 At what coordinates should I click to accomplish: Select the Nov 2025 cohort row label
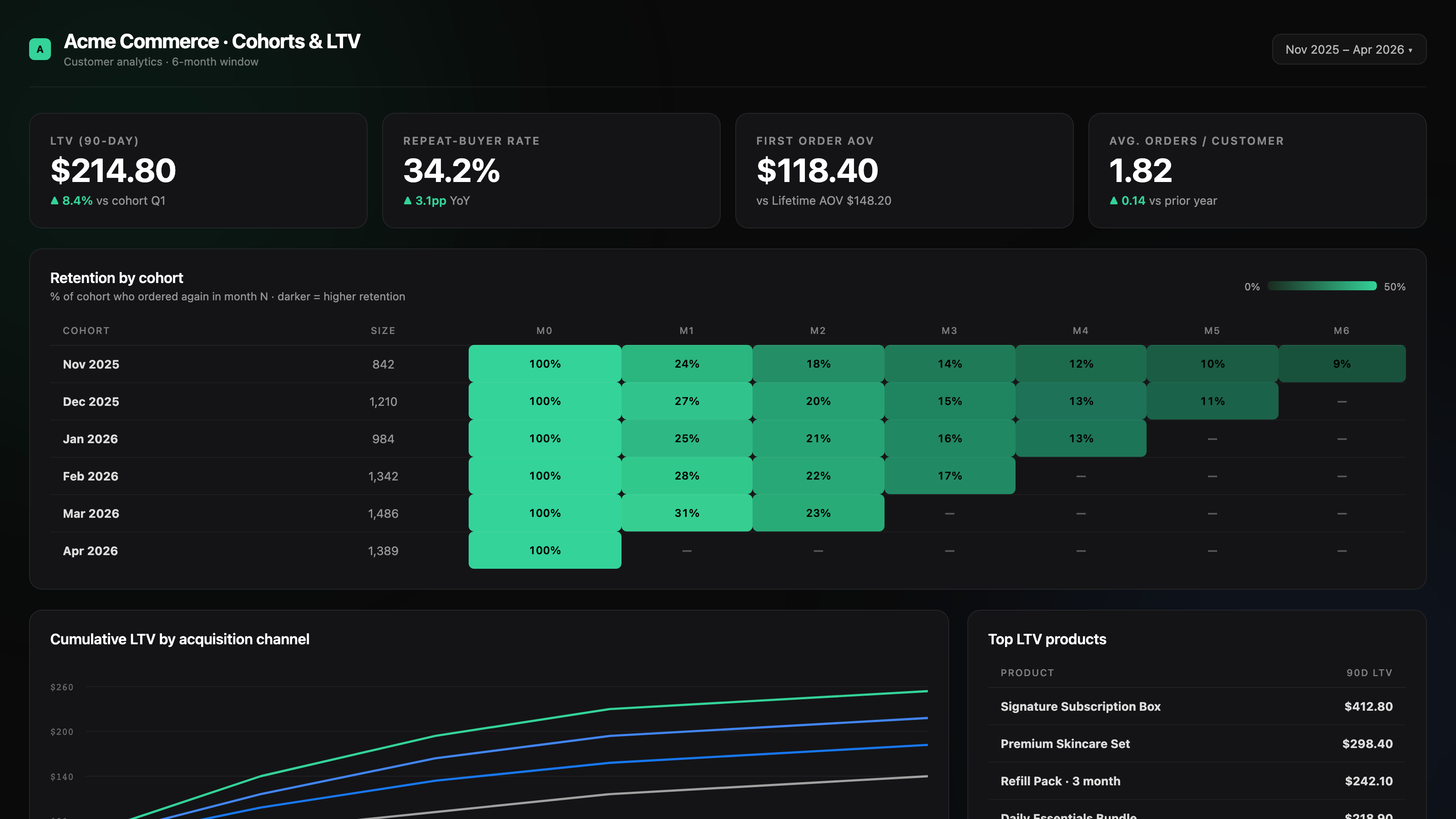pos(91,364)
